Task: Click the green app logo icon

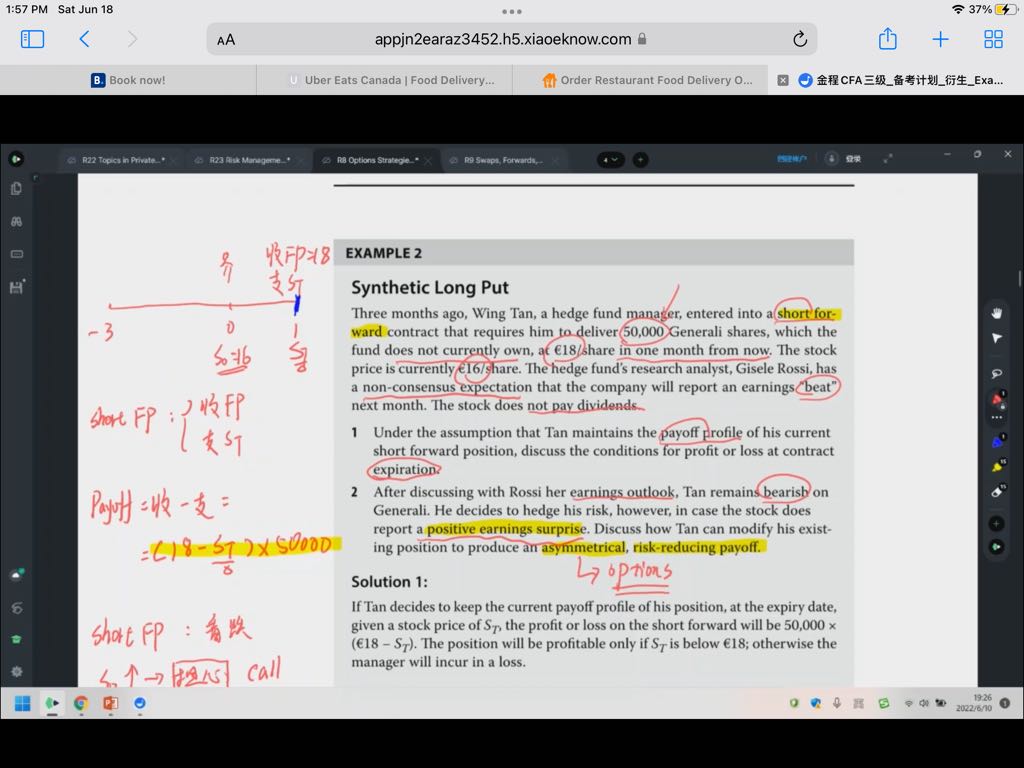Action: pyautogui.click(x=16, y=159)
